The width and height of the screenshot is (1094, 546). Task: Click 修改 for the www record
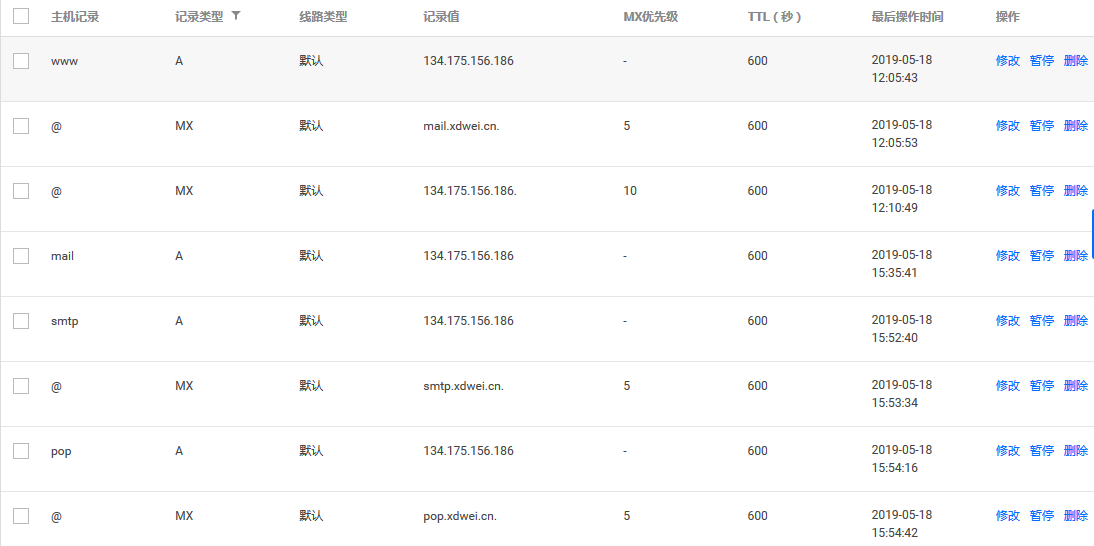1007,61
